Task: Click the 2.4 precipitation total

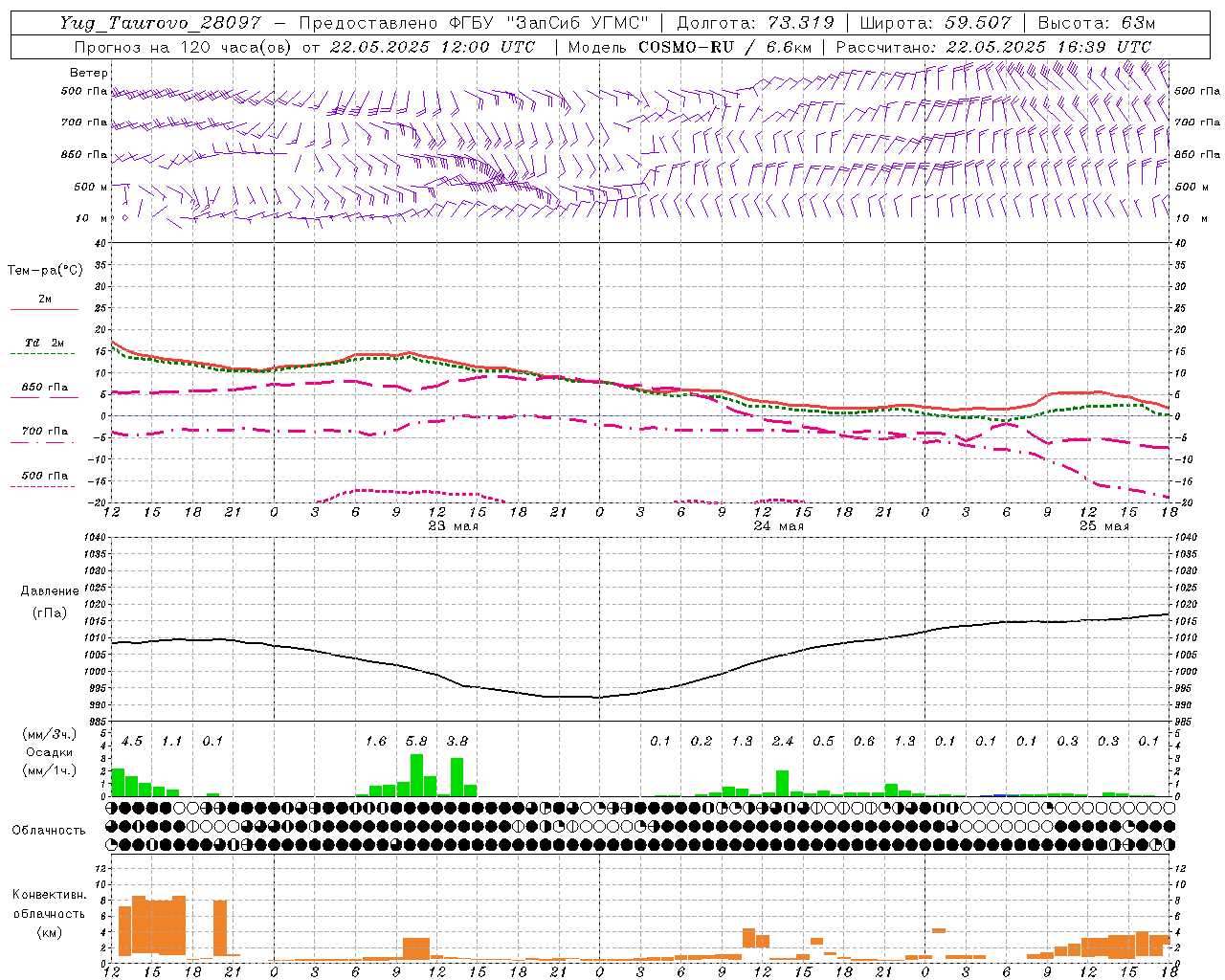Action: coord(783,742)
